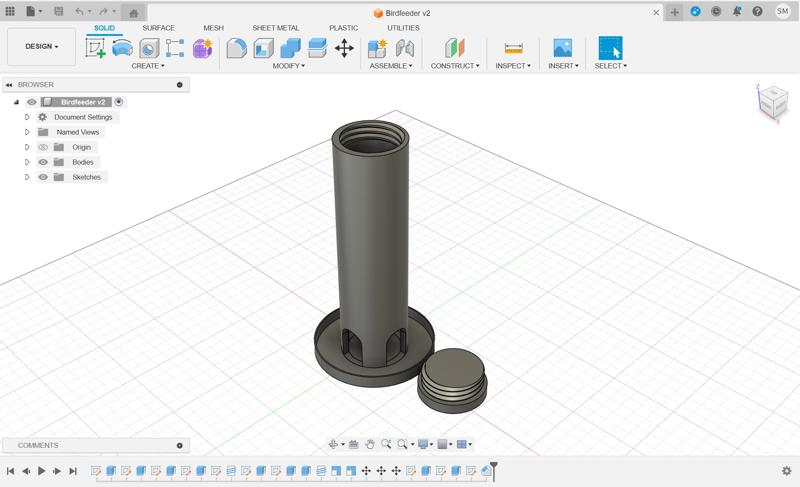Click the Pan hand icon in navigation bar
This screenshot has height=487, width=800.
coord(370,444)
